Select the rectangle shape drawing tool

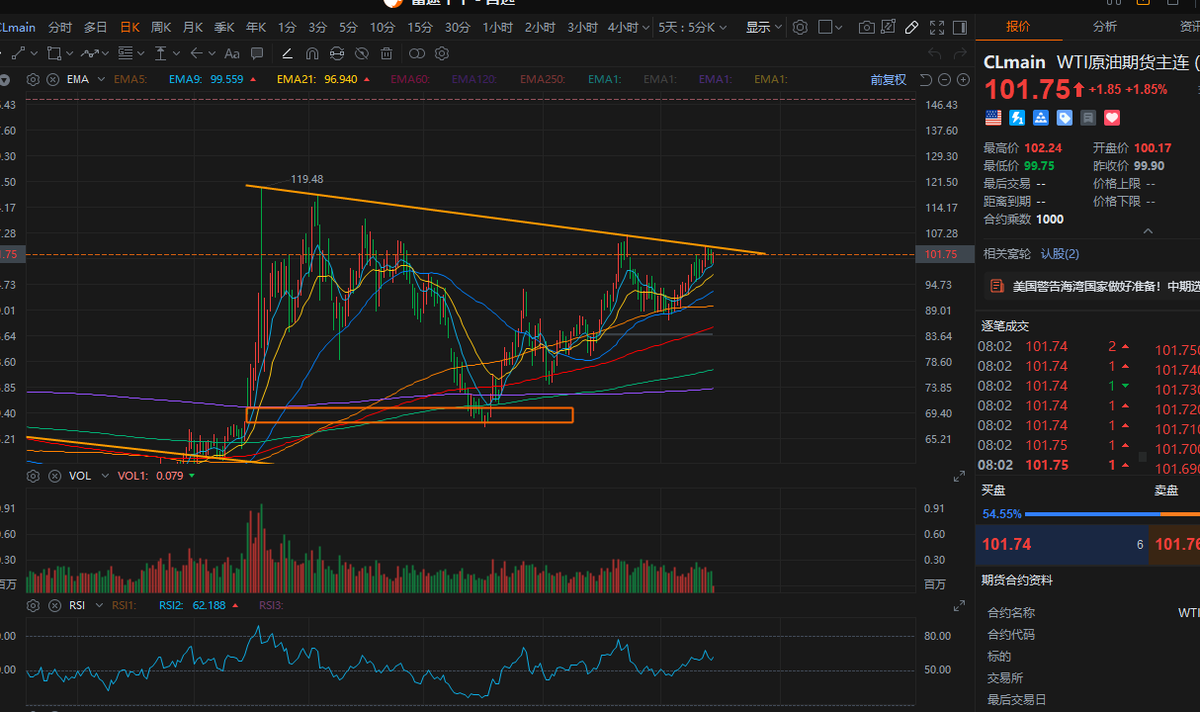coord(54,53)
